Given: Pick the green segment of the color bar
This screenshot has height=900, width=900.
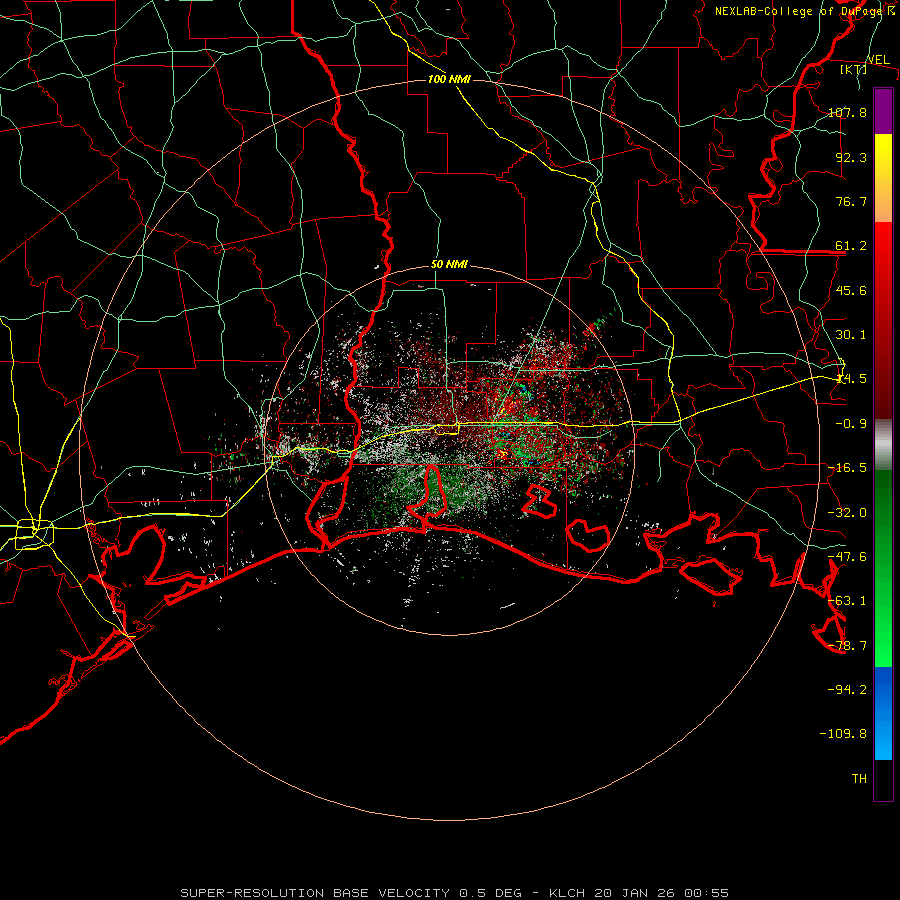Looking at the screenshot, I should 883,568.
